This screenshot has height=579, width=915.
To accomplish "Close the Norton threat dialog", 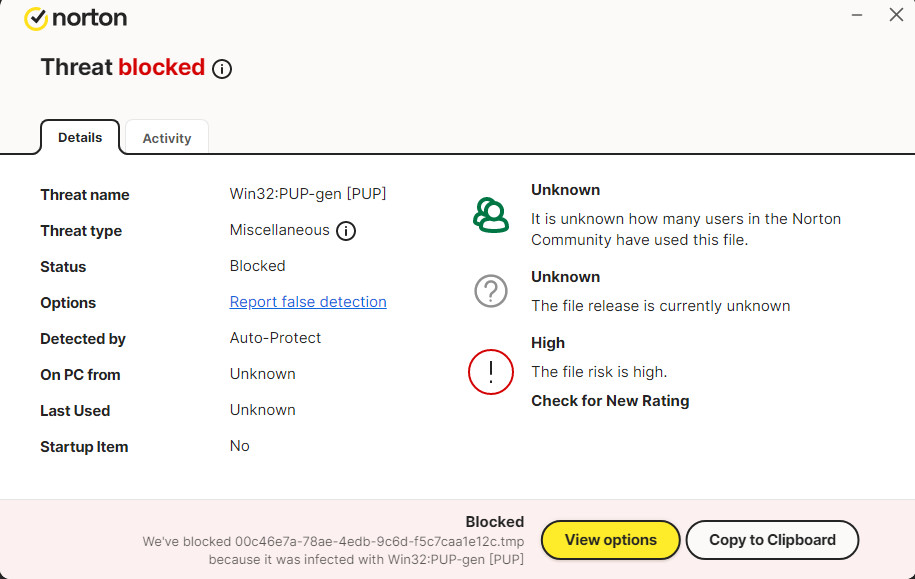I will coord(896,15).
